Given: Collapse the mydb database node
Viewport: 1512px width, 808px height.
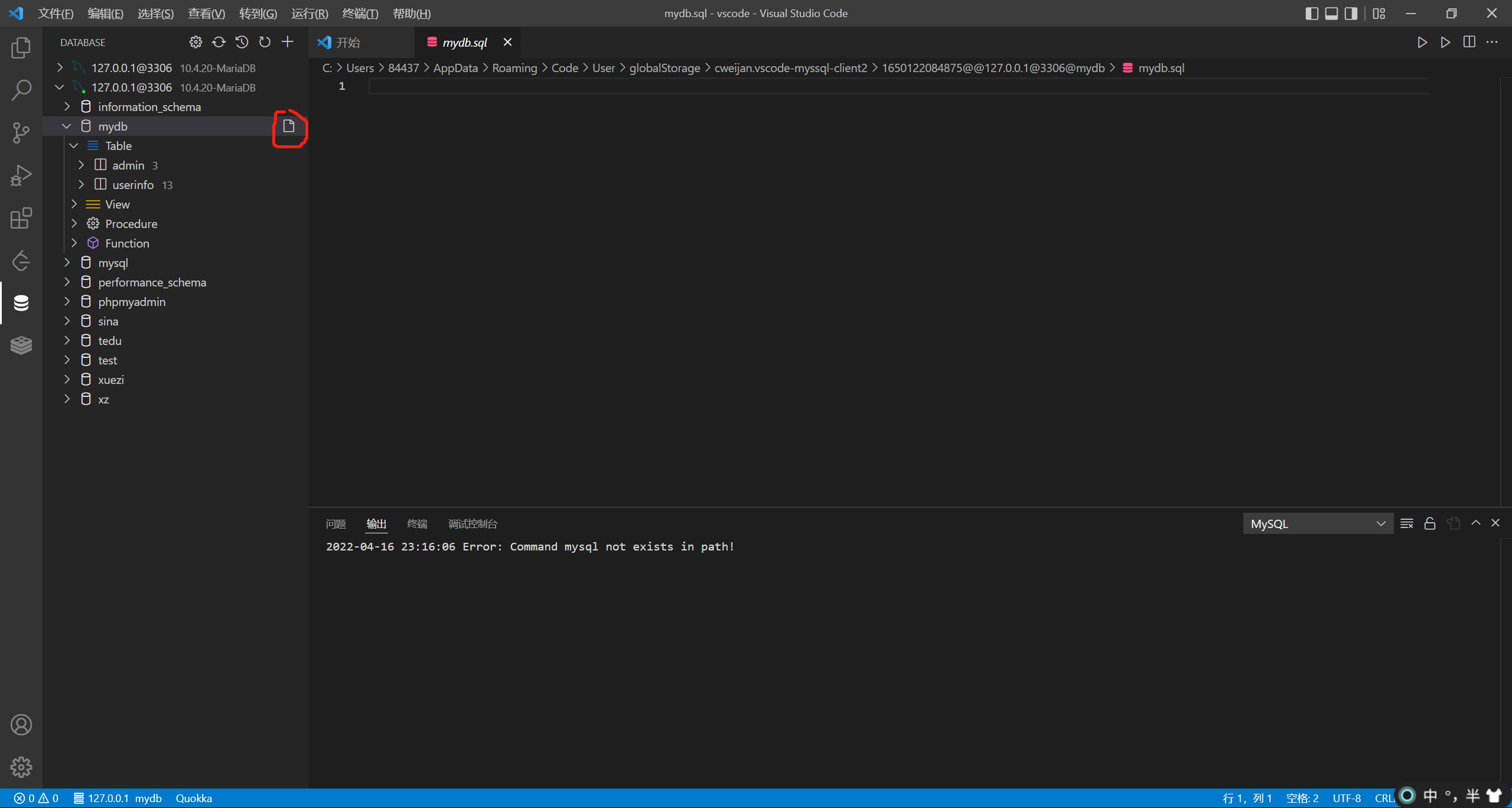Looking at the screenshot, I should click(x=67, y=126).
